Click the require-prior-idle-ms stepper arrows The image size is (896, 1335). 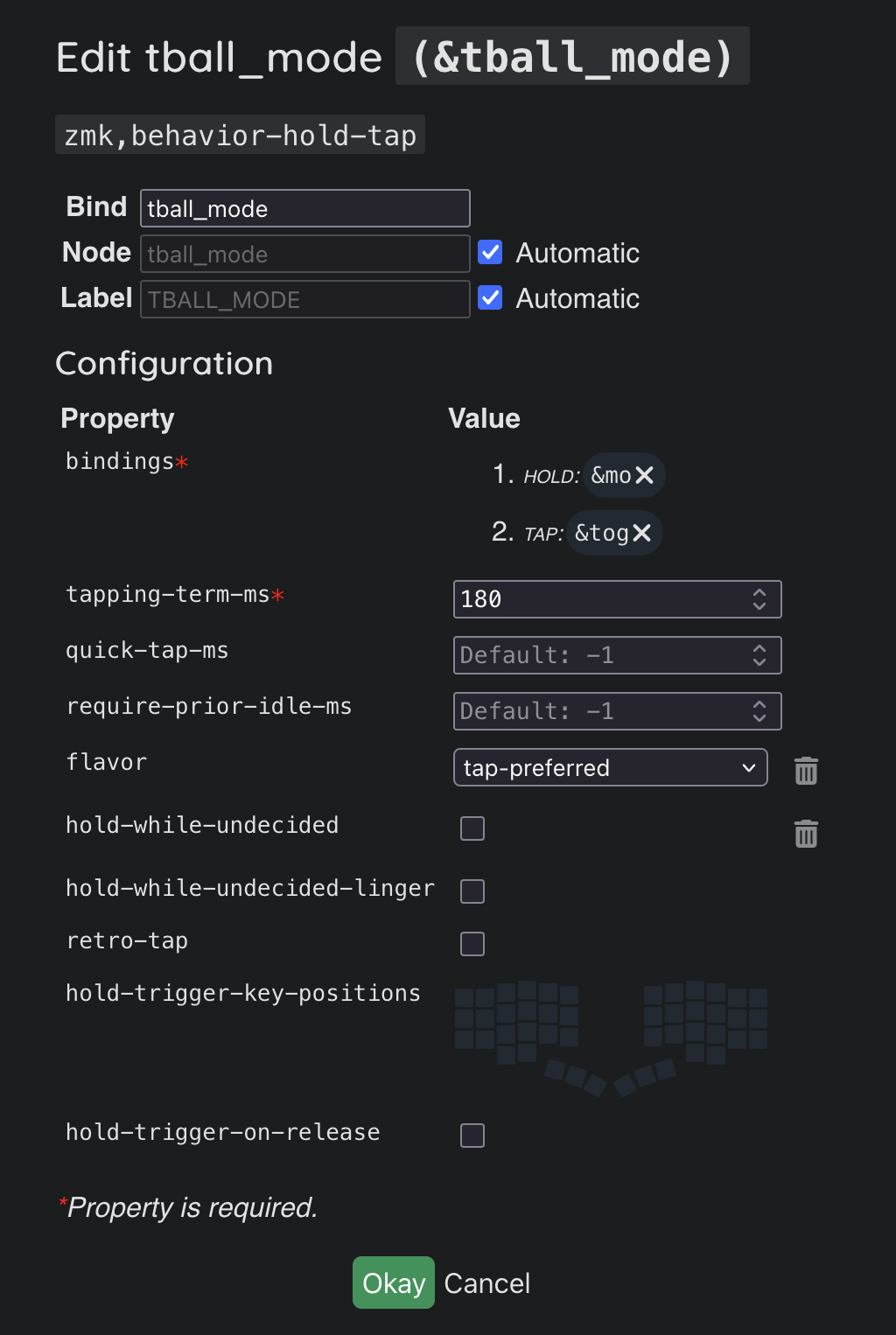(759, 711)
